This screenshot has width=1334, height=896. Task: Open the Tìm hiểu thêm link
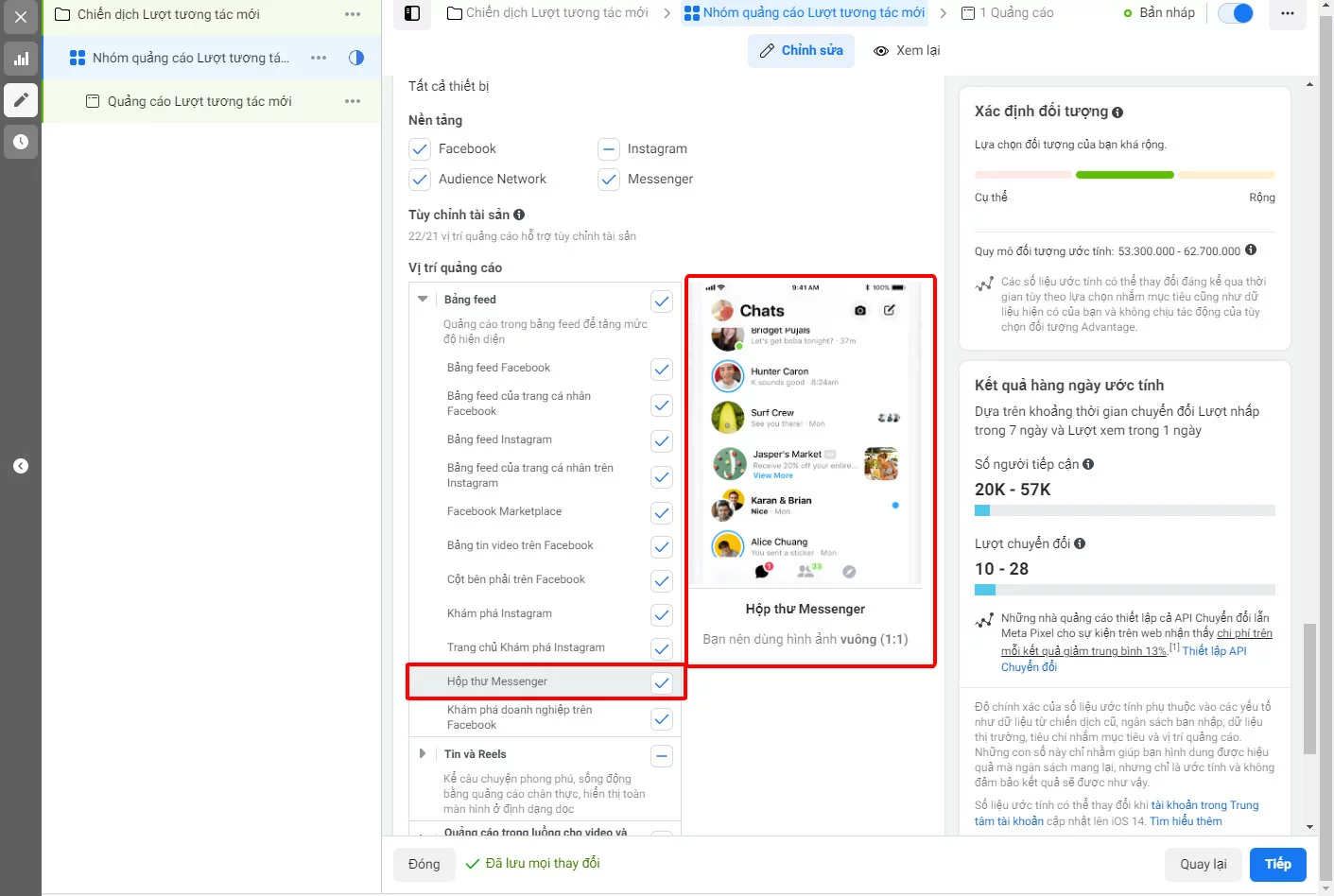(1186, 821)
